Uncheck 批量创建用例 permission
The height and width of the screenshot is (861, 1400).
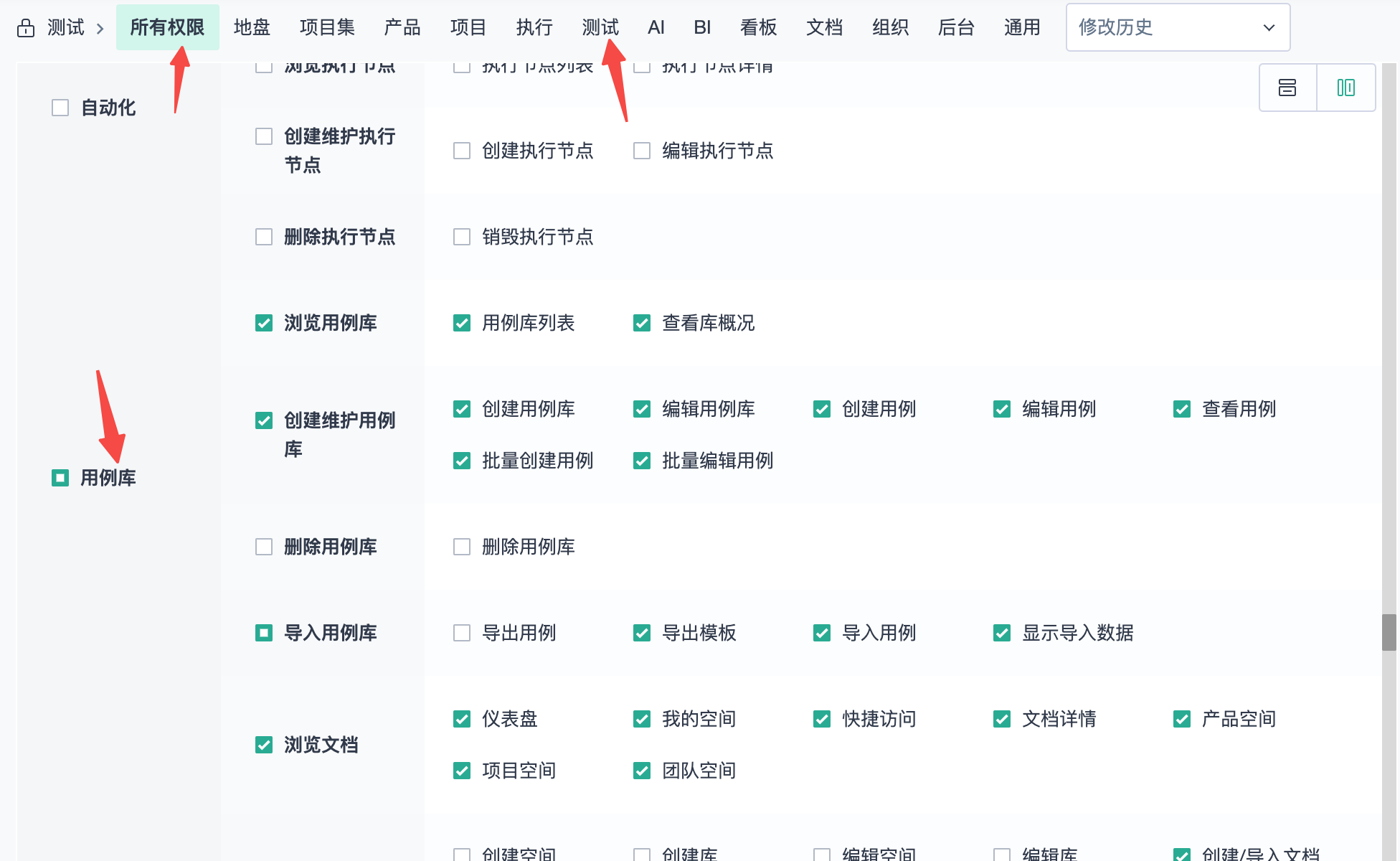pyautogui.click(x=462, y=461)
